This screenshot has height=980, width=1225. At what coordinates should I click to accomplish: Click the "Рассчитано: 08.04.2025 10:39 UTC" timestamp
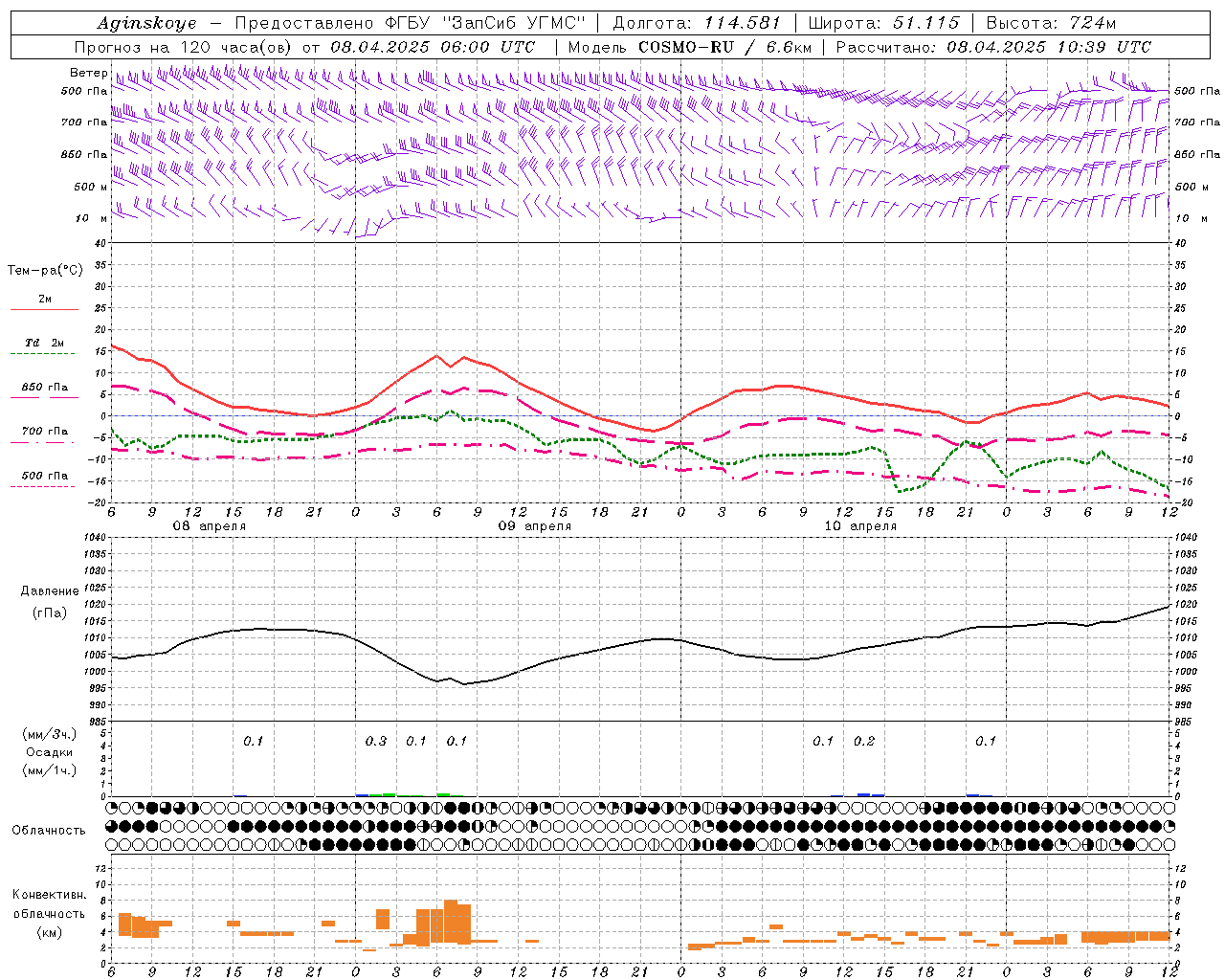[993, 47]
